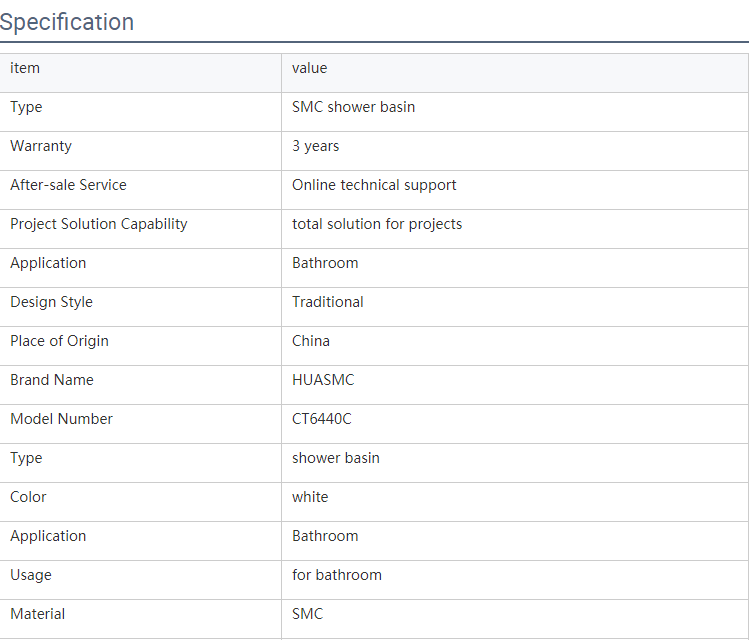The image size is (751, 640).
Task: Click the 'for bathroom' usage value
Action: coord(337,575)
